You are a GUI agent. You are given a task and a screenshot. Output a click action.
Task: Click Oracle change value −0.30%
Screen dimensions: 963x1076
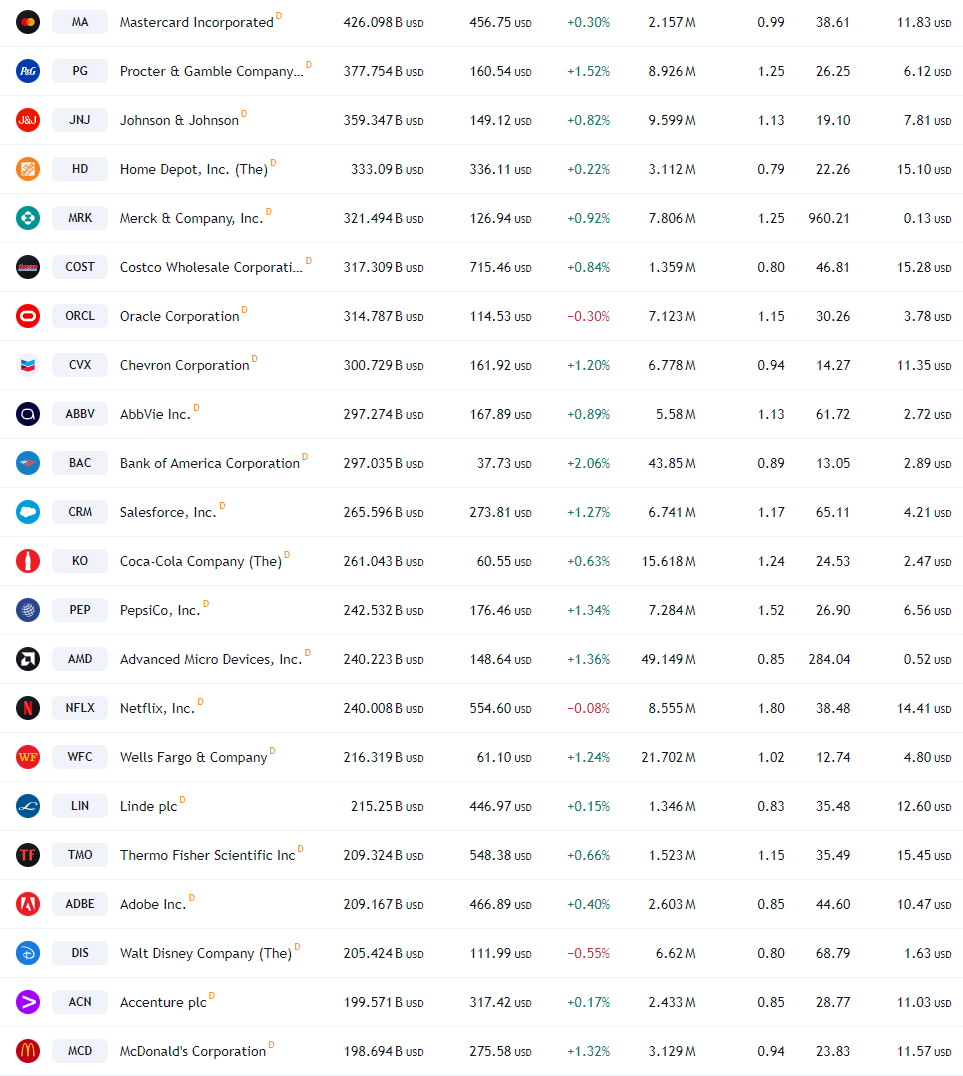tap(588, 316)
